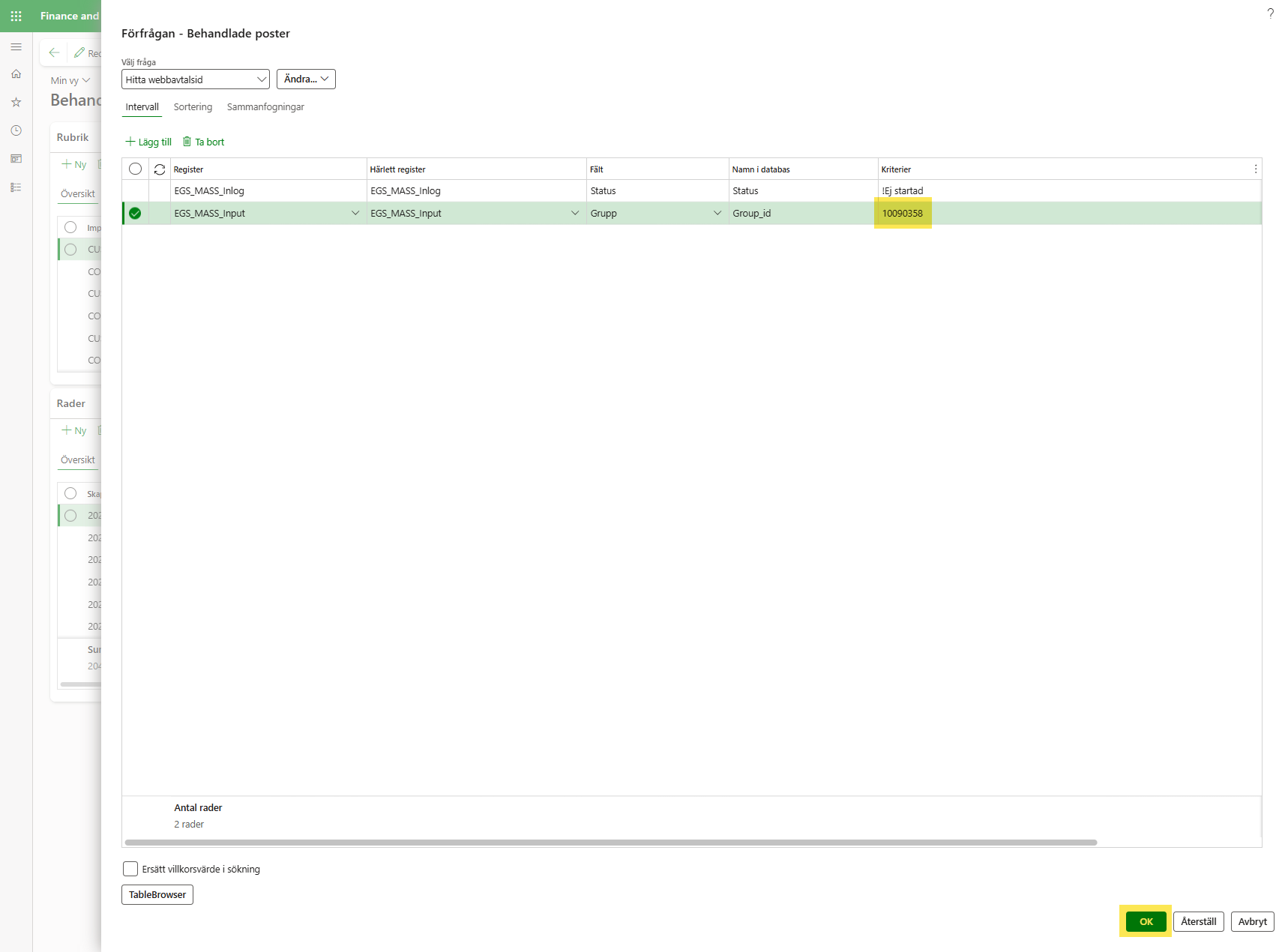The height and width of the screenshot is (952, 1288).
Task: Switch to the Sortering tab
Action: (x=193, y=107)
